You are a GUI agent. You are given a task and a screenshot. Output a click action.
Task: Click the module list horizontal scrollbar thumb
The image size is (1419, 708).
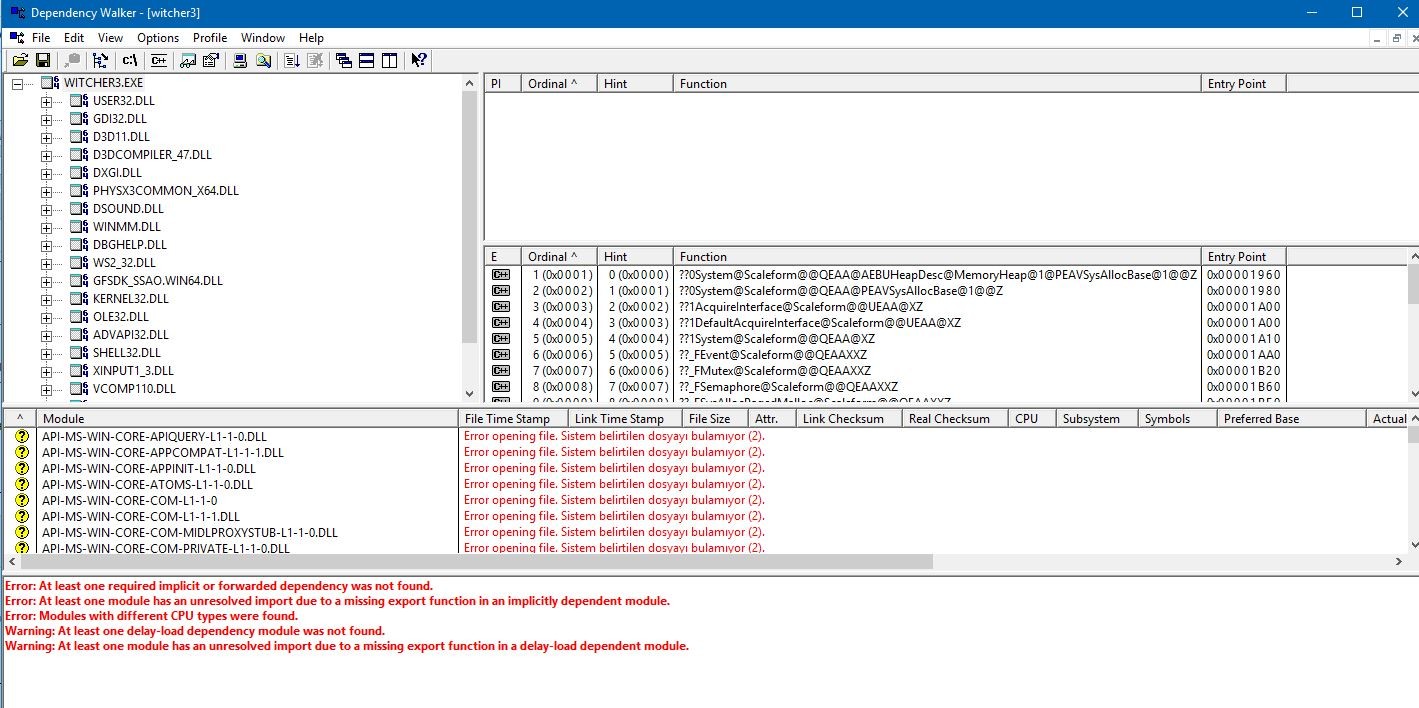476,563
